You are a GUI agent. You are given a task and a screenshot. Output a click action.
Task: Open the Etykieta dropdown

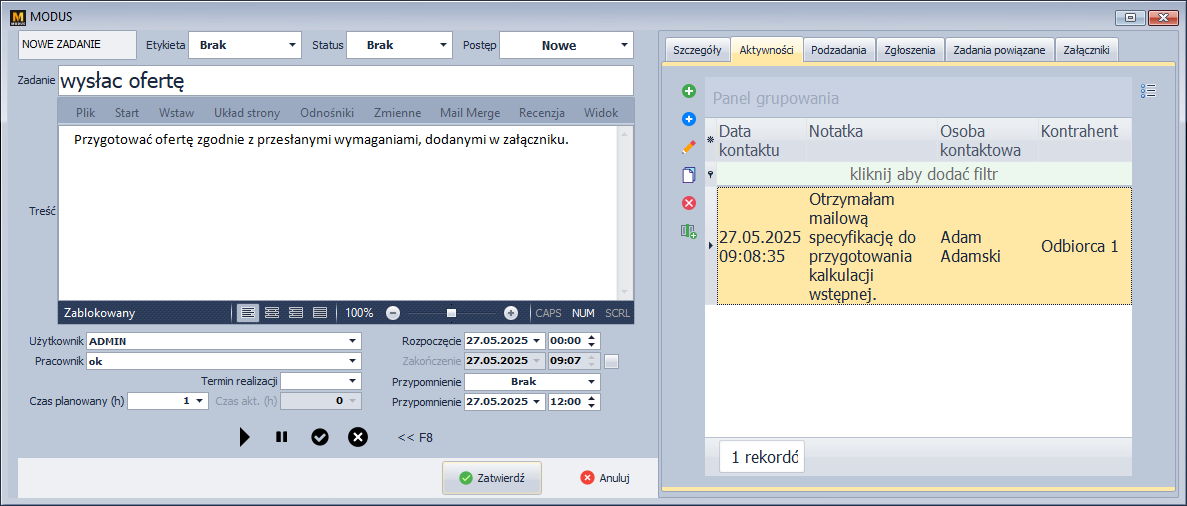[x=292, y=45]
